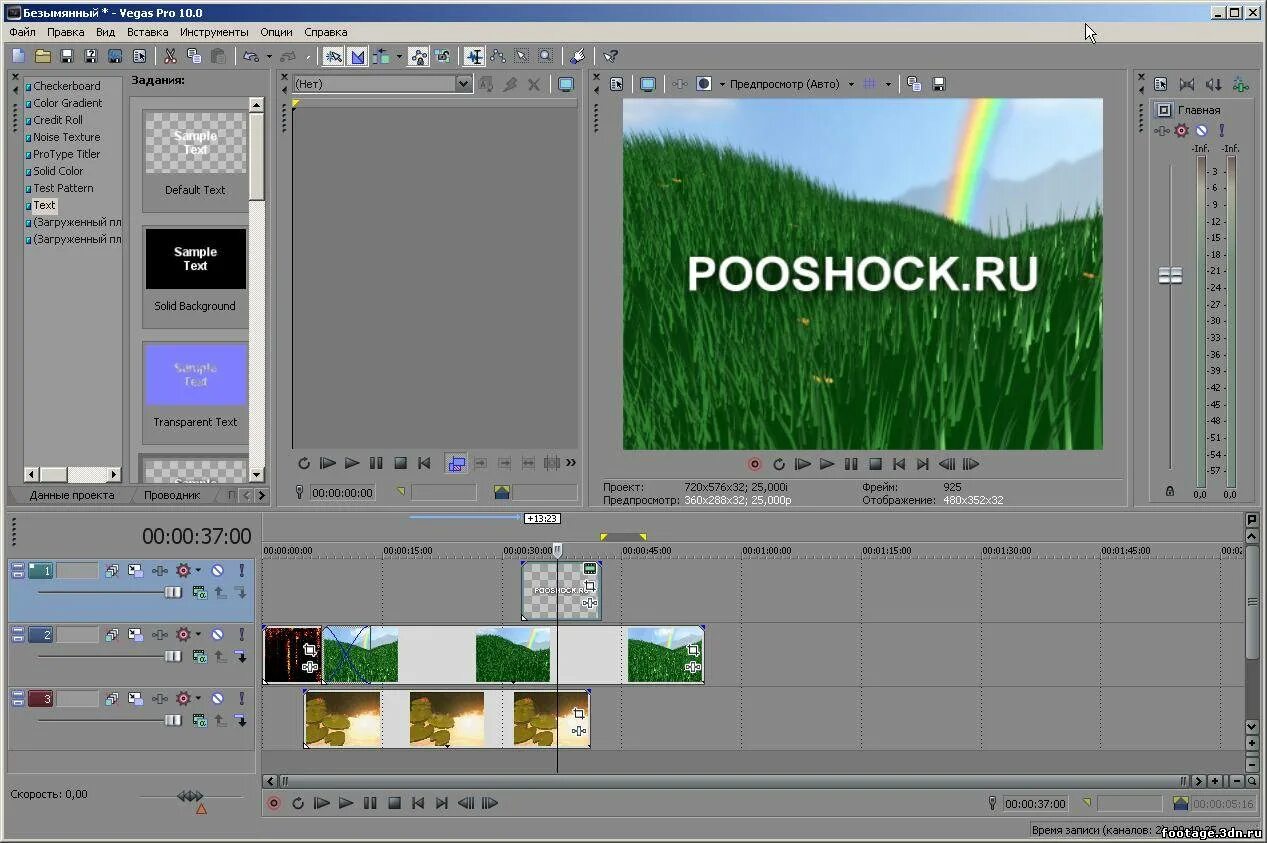
Task: Open Video Output FX in preview toolbar
Action: pos(680,84)
